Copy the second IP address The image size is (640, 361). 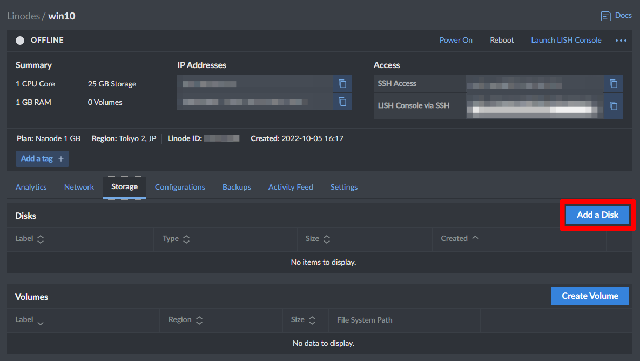point(342,101)
